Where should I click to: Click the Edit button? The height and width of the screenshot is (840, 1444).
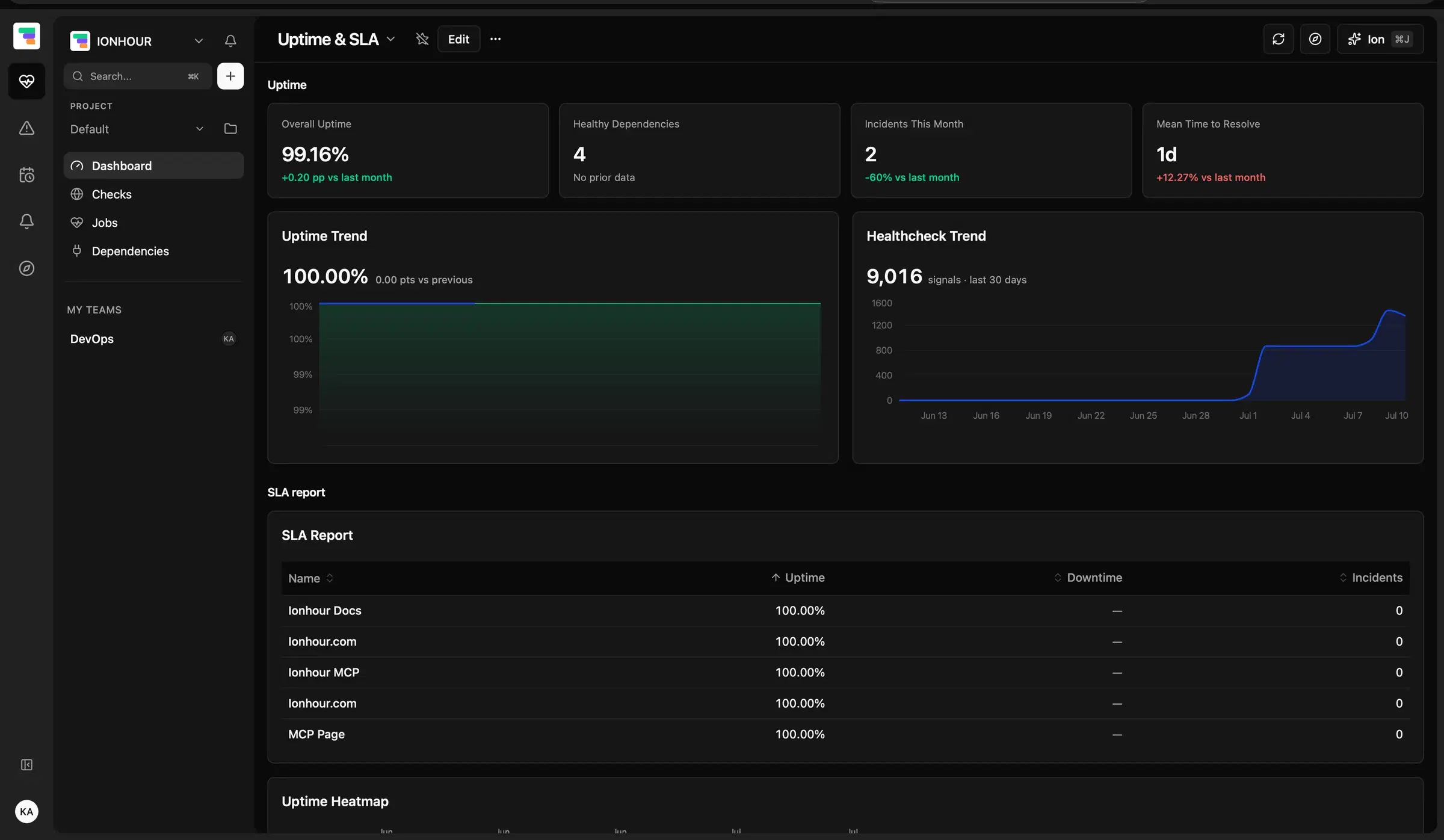click(x=458, y=39)
